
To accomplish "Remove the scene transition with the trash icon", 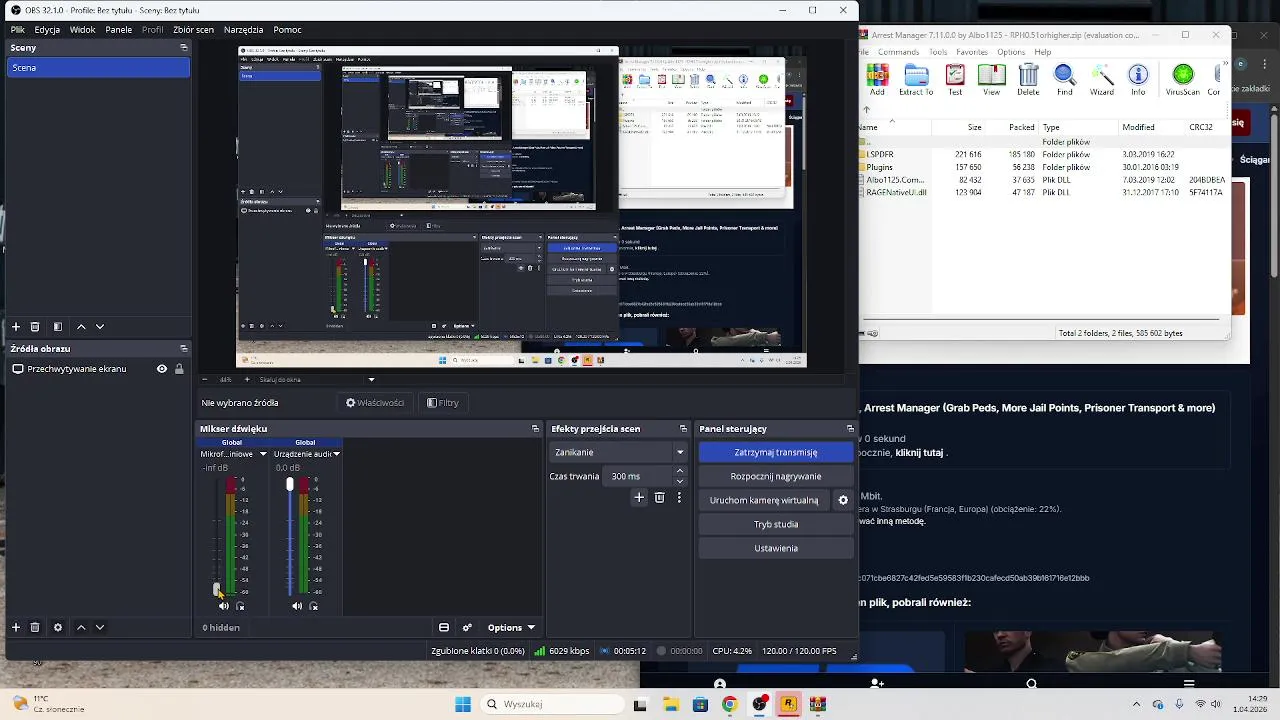I will point(659,498).
